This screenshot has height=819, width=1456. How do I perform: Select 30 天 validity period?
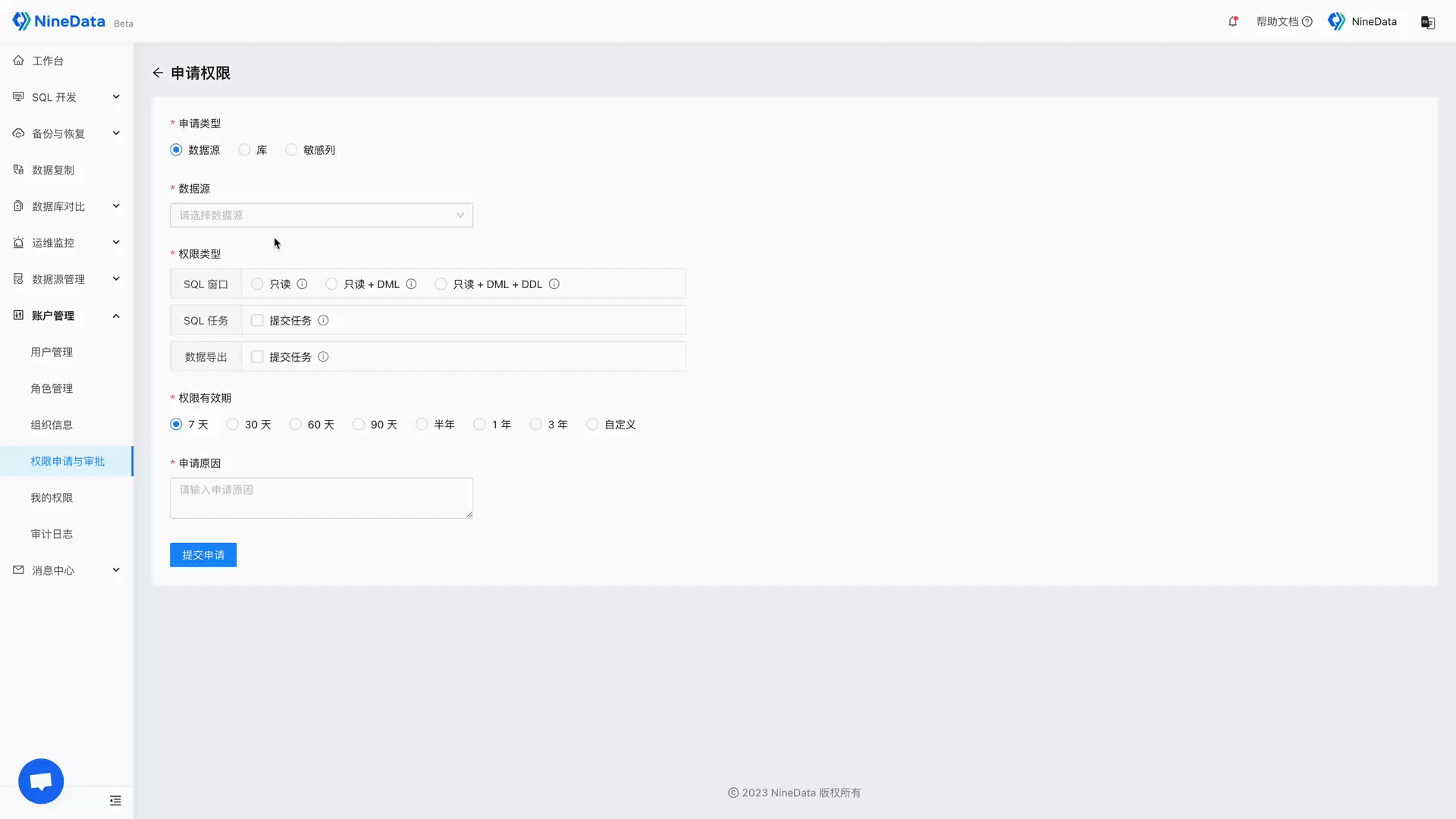233,425
